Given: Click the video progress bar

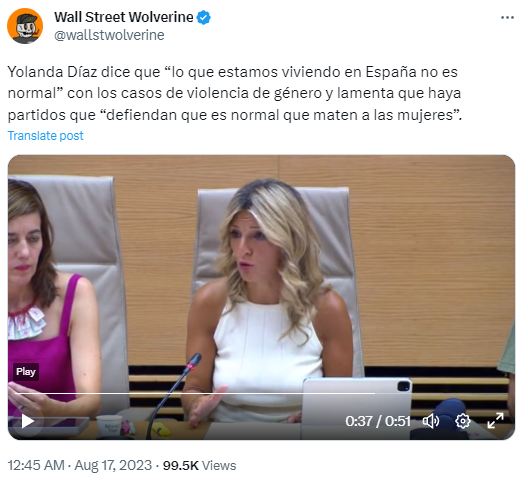Looking at the screenshot, I should 261,393.
